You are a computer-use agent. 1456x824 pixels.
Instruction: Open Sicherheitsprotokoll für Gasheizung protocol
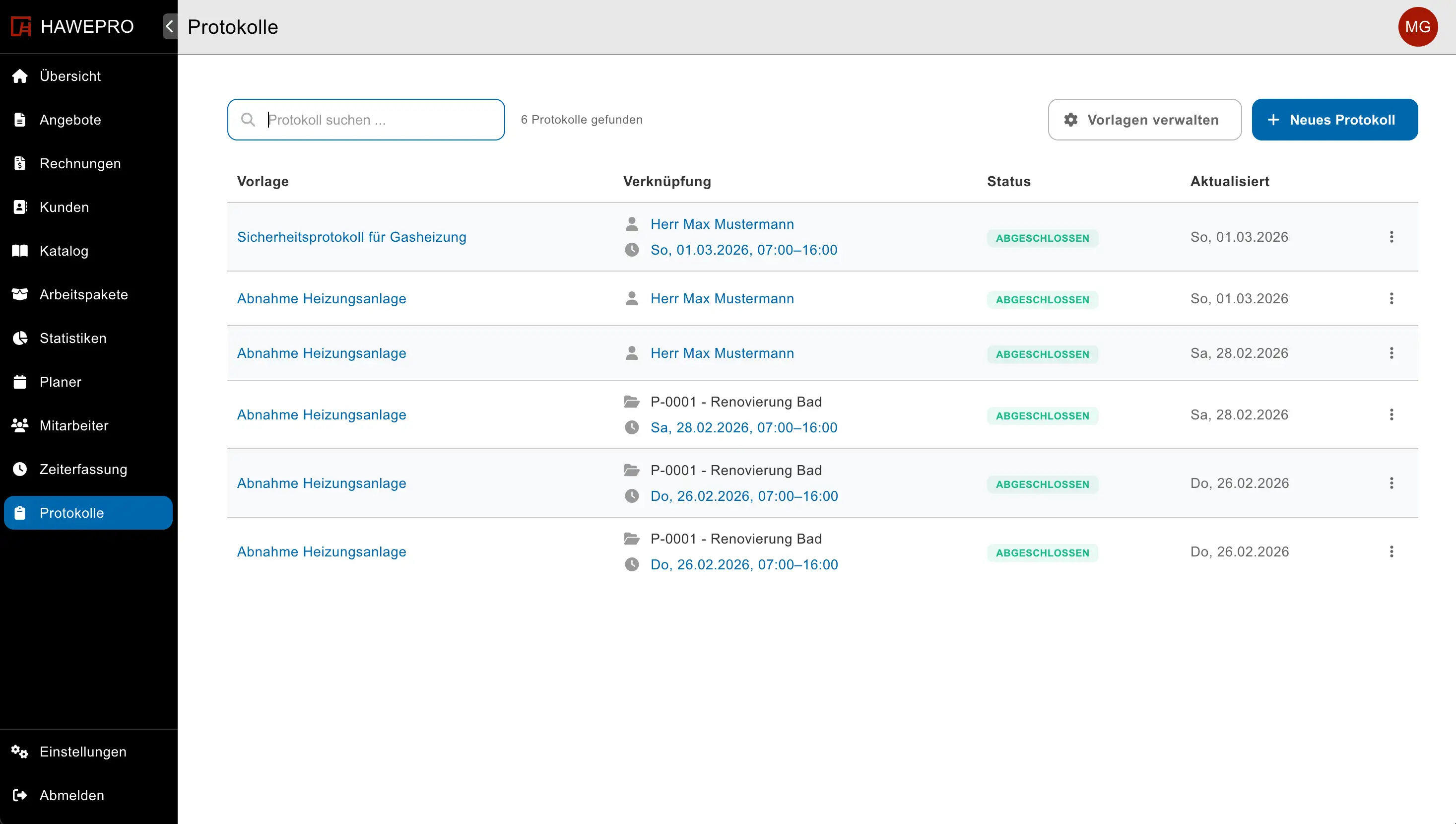tap(351, 237)
